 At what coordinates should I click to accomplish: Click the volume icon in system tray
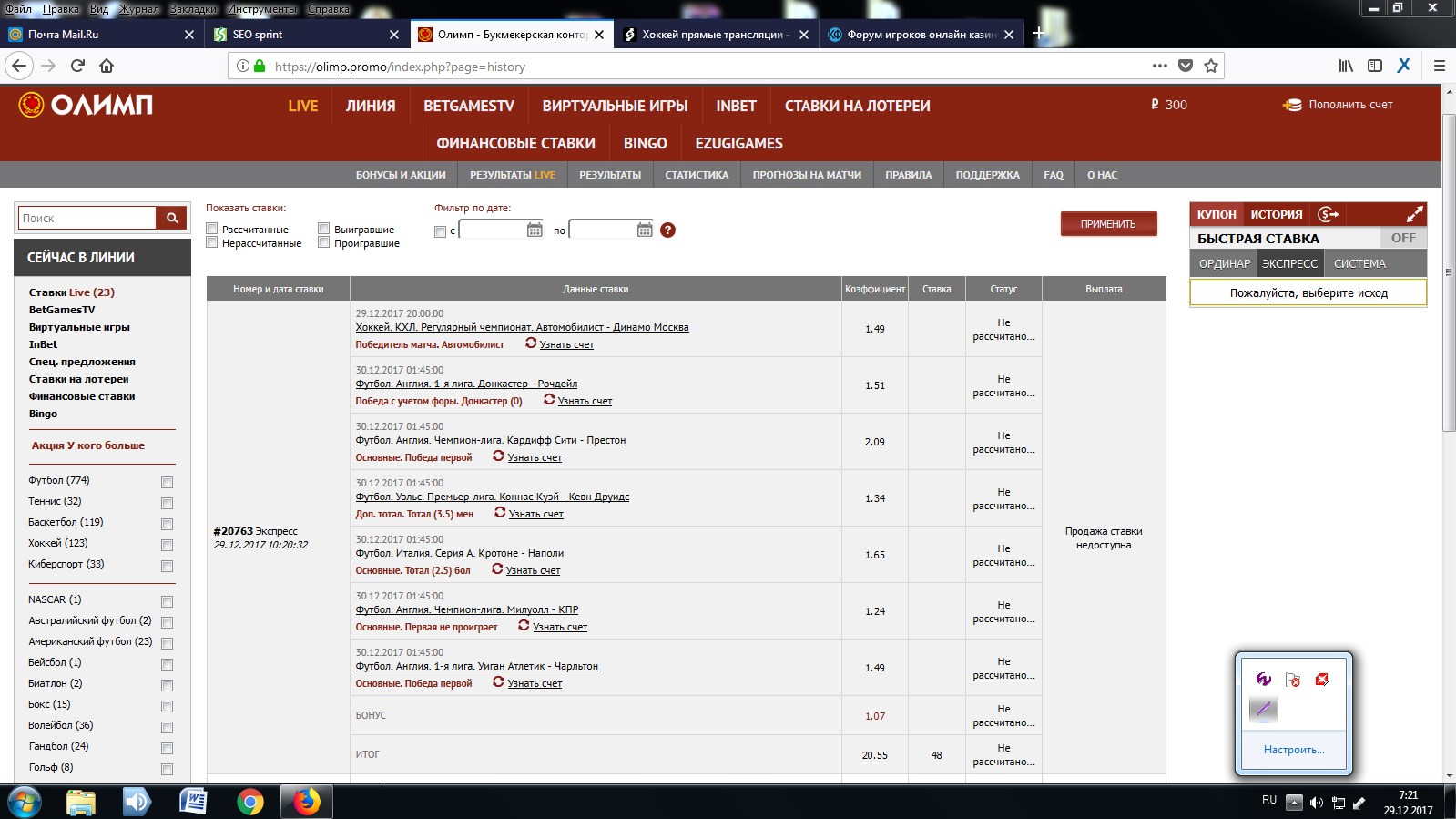tap(1316, 803)
